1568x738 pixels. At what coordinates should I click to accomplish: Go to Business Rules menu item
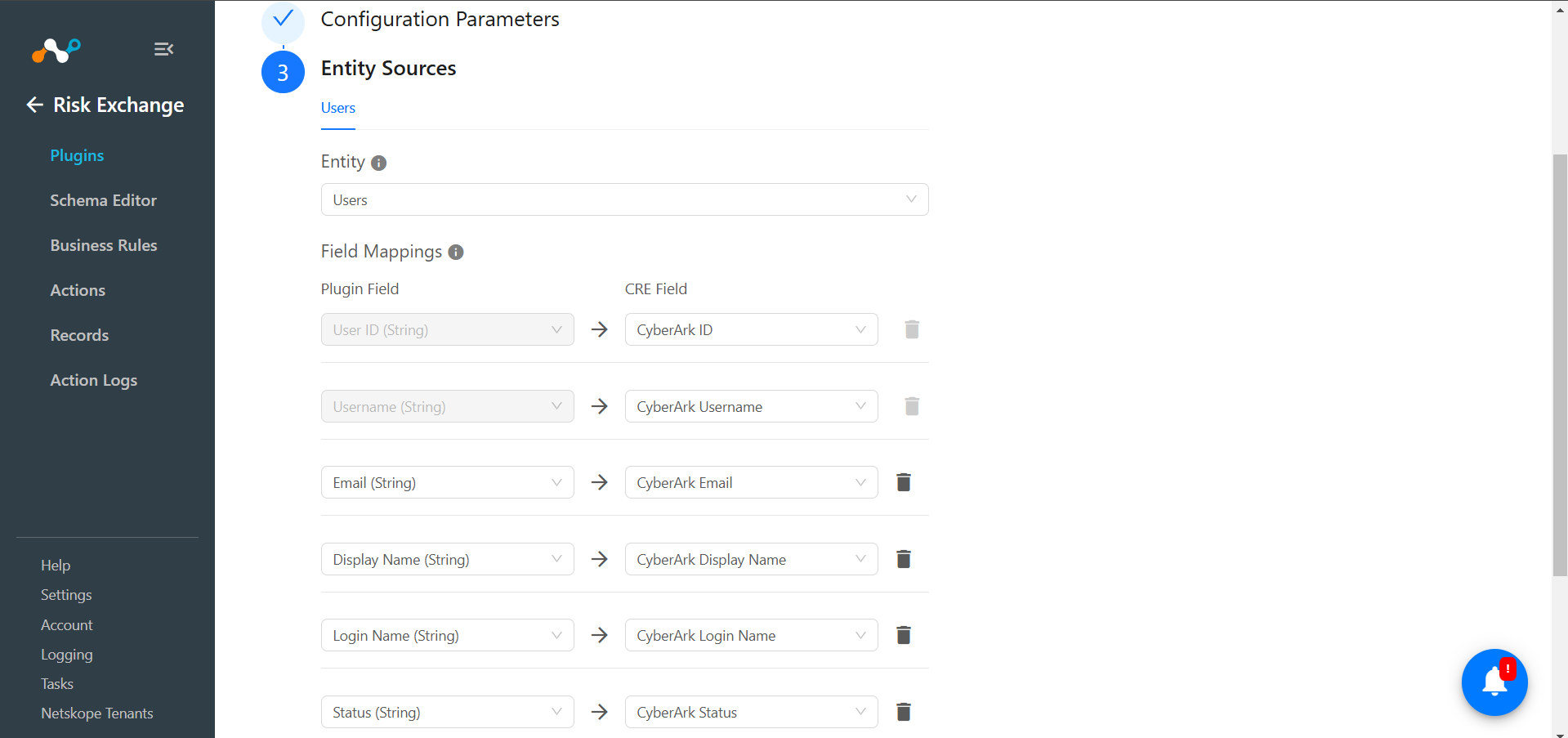pos(104,245)
